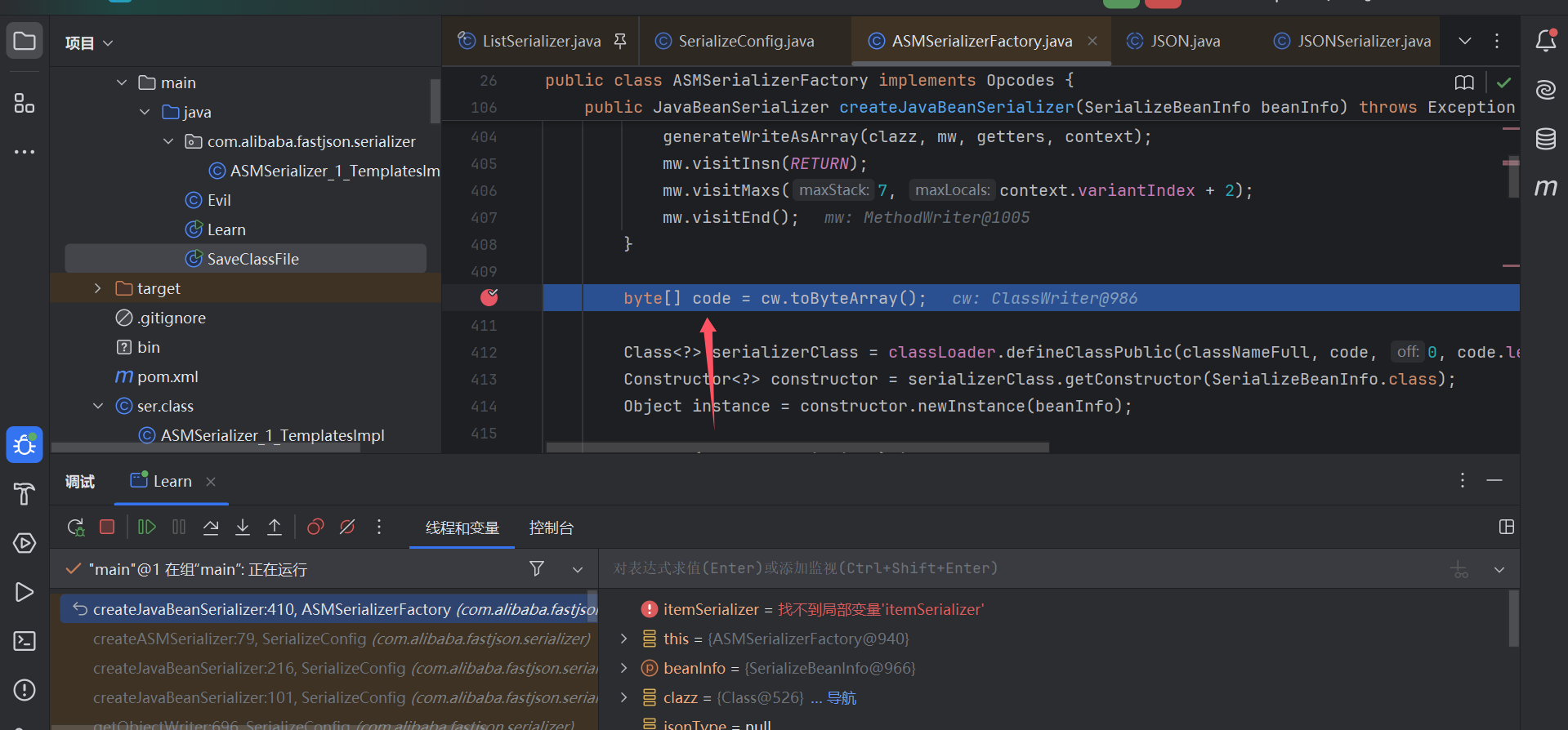Screen dimensions: 1568x730
Task: Open the editor tabs options menu
Action: (1497, 41)
